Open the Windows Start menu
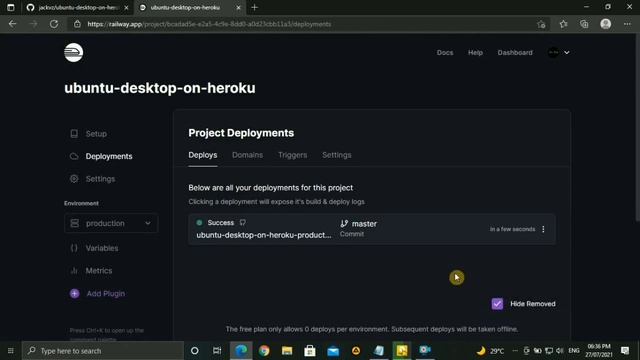 (11, 351)
